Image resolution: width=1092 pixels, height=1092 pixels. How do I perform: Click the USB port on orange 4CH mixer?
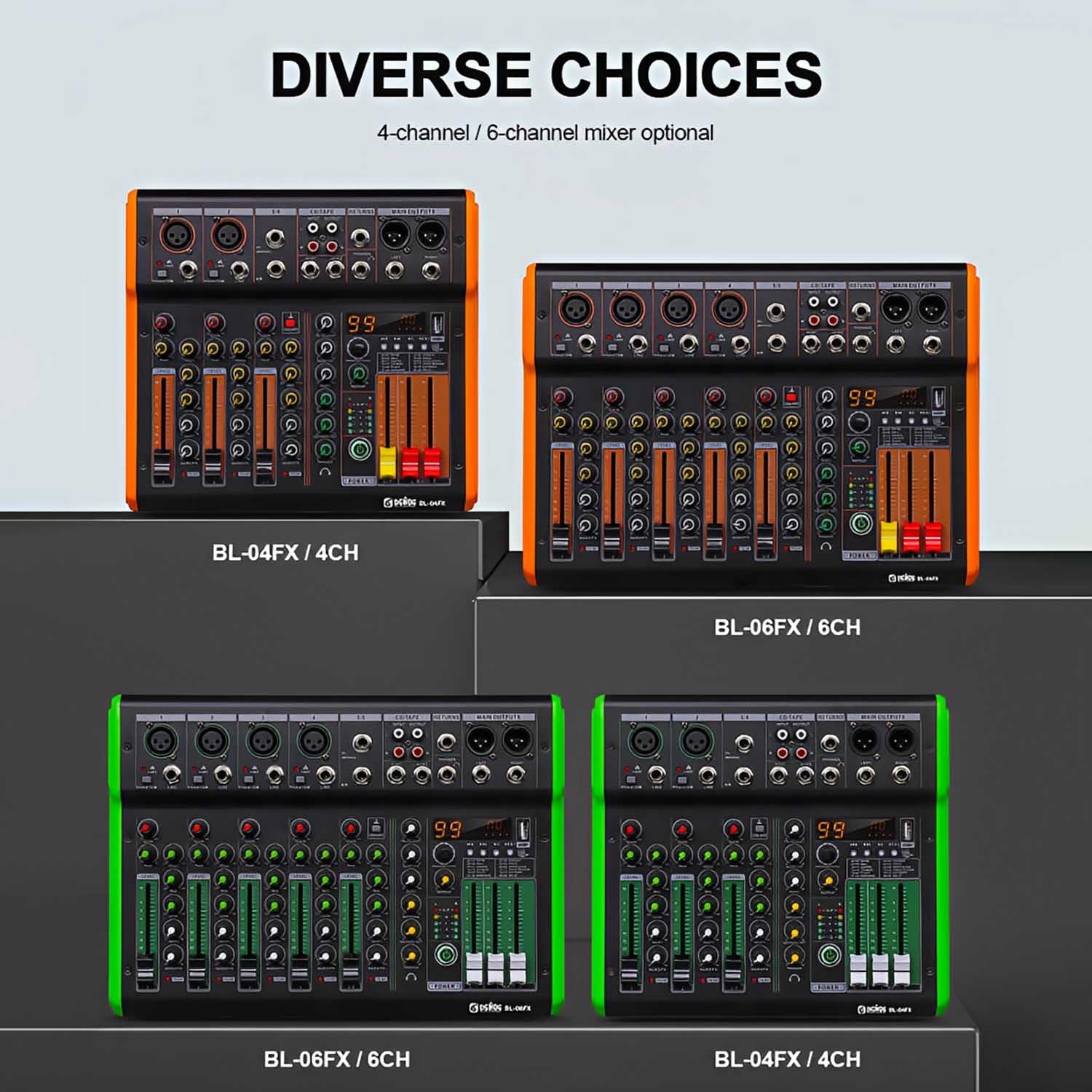coord(438,325)
